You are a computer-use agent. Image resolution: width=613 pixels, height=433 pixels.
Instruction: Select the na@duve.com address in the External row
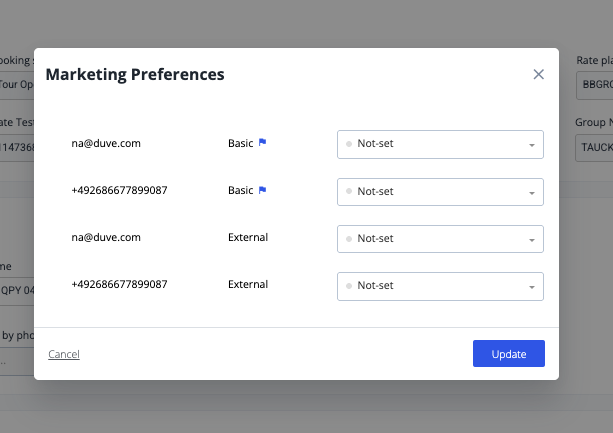click(106, 237)
